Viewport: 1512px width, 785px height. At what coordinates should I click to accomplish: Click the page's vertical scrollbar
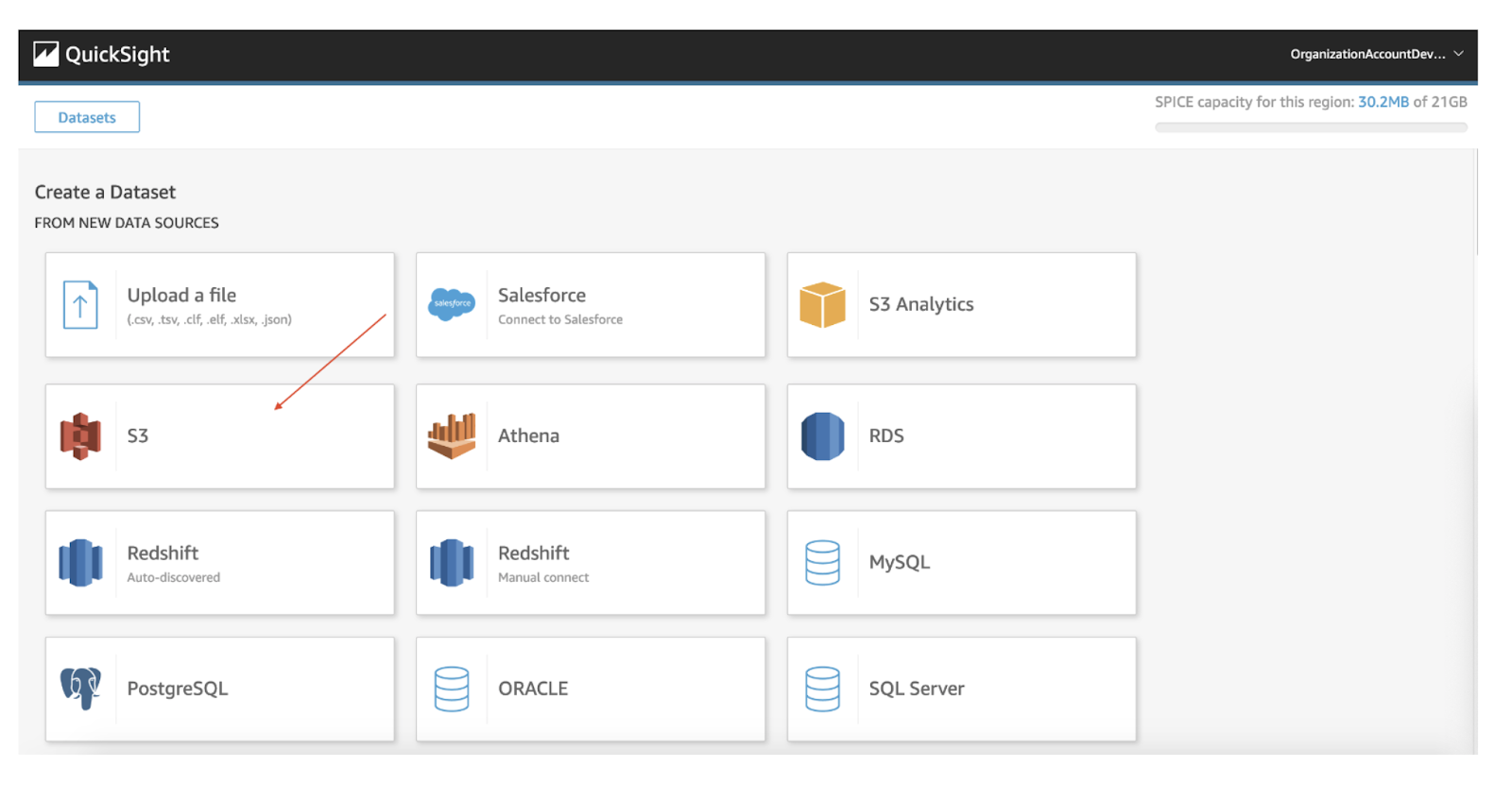1476,203
